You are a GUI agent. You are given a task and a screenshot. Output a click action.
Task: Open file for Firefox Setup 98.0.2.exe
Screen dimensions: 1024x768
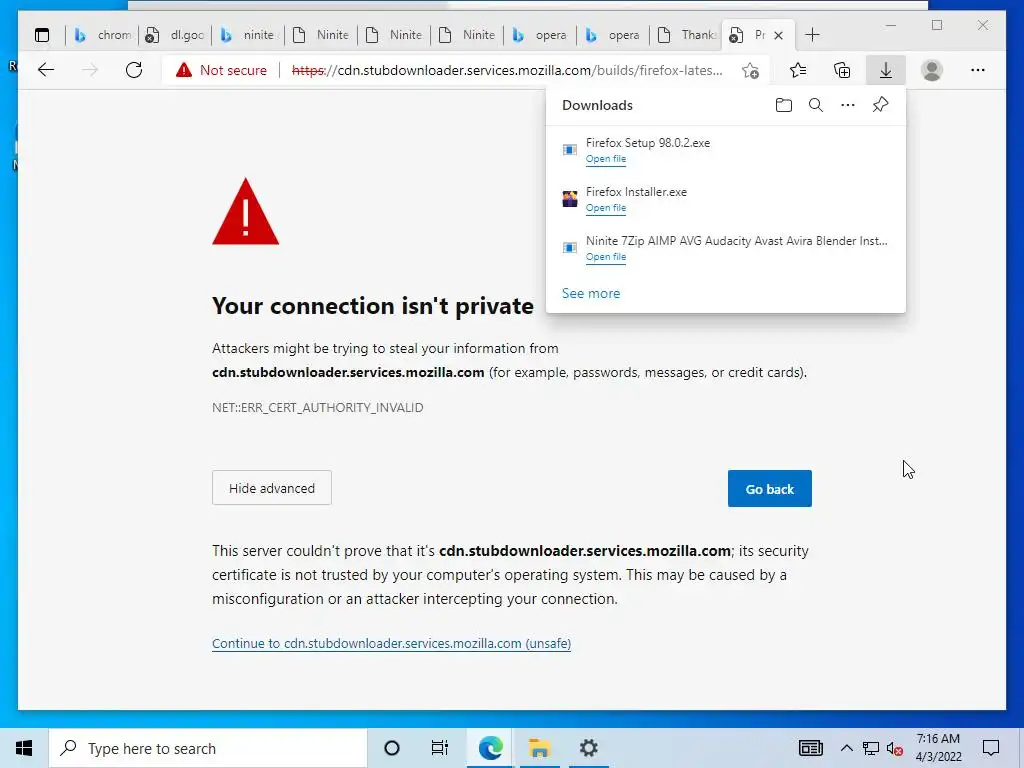(605, 159)
